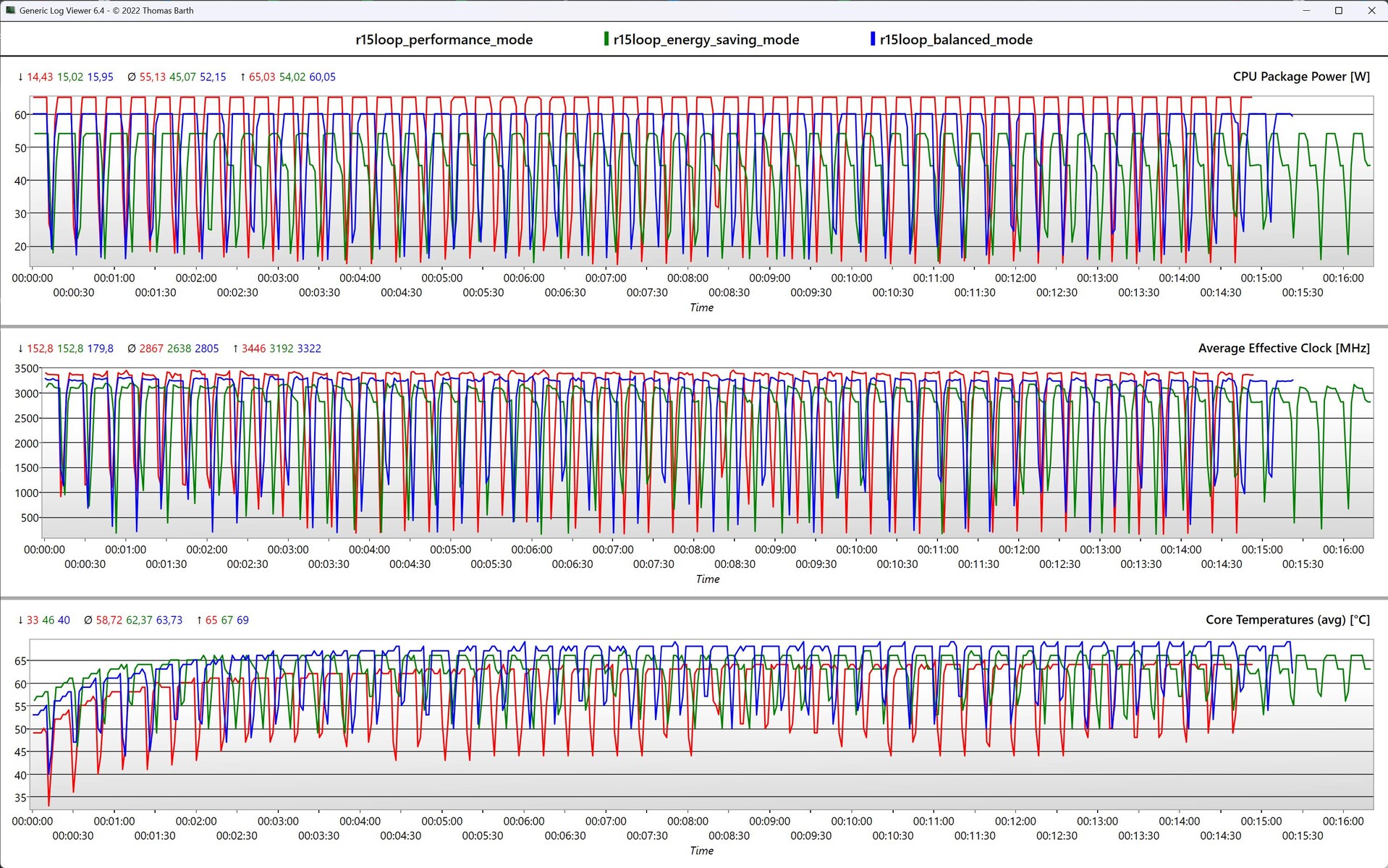The width and height of the screenshot is (1388, 868).
Task: Select the r15loop_energy_saving_mode legend label
Action: (706, 40)
